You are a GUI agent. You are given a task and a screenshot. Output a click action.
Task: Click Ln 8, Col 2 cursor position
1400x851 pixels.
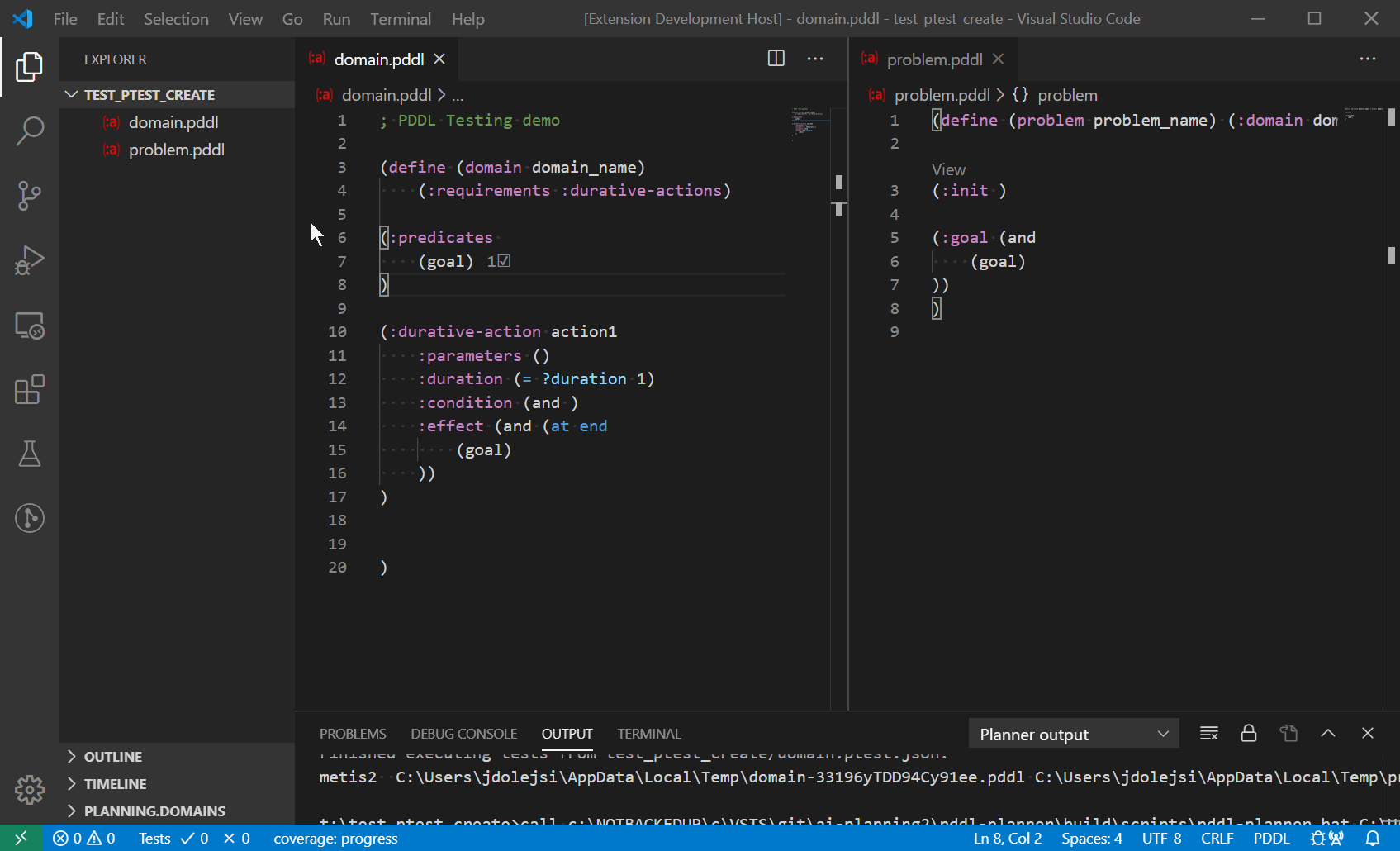coord(1008,838)
